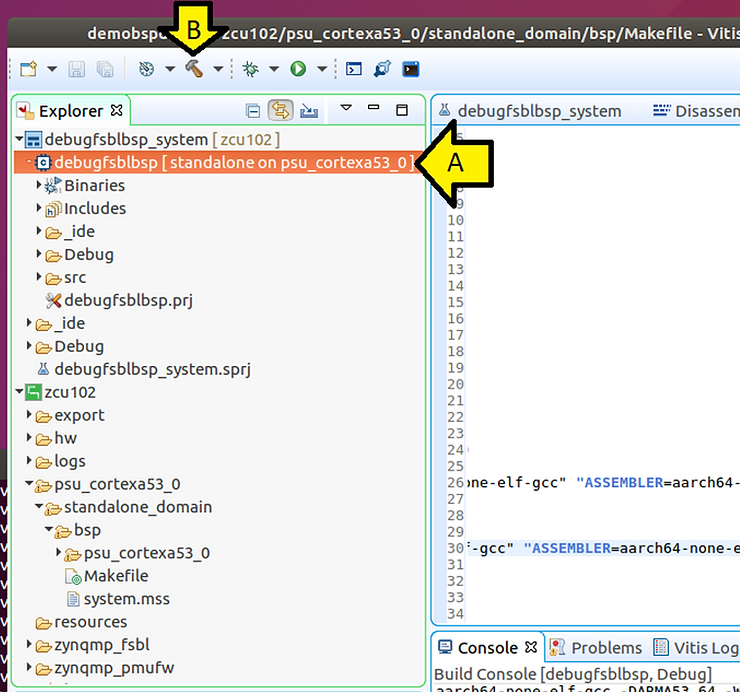Click the focus-on-active-task icon in Explorer header
The width and height of the screenshot is (740, 692).
click(x=309, y=110)
